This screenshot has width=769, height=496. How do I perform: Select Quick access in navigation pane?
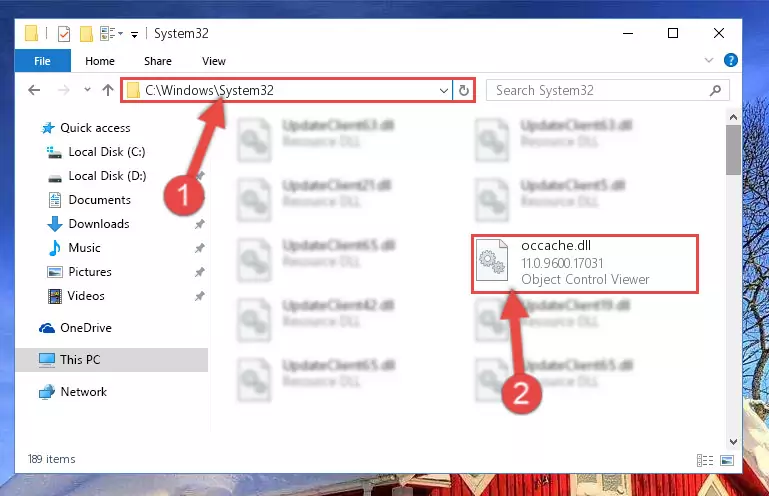(86, 128)
